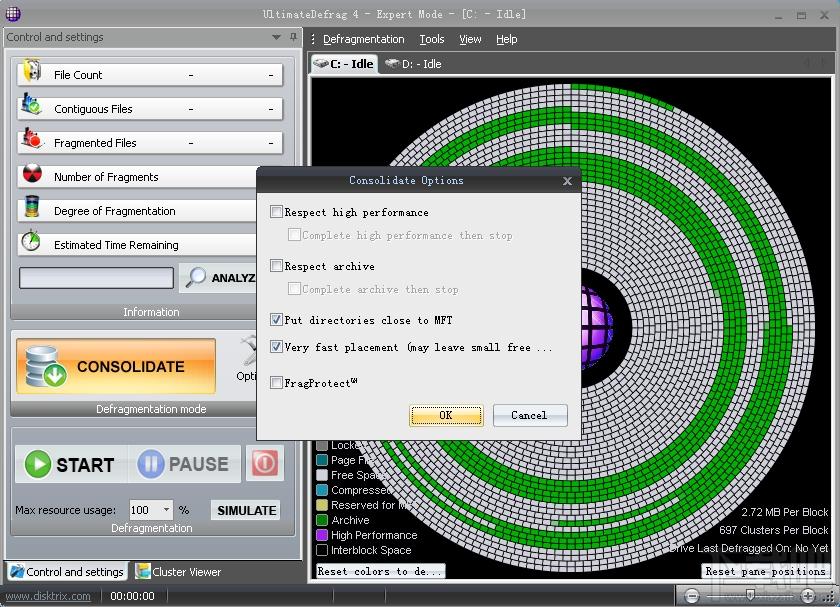The image size is (840, 607).
Task: Close the Consolidate Options dialog
Action: [x=567, y=181]
